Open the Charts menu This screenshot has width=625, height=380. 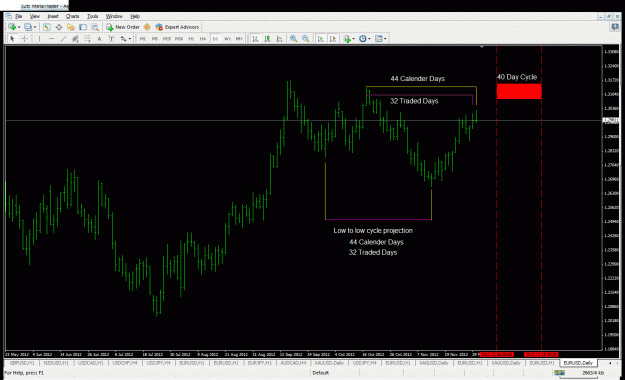(x=73, y=16)
